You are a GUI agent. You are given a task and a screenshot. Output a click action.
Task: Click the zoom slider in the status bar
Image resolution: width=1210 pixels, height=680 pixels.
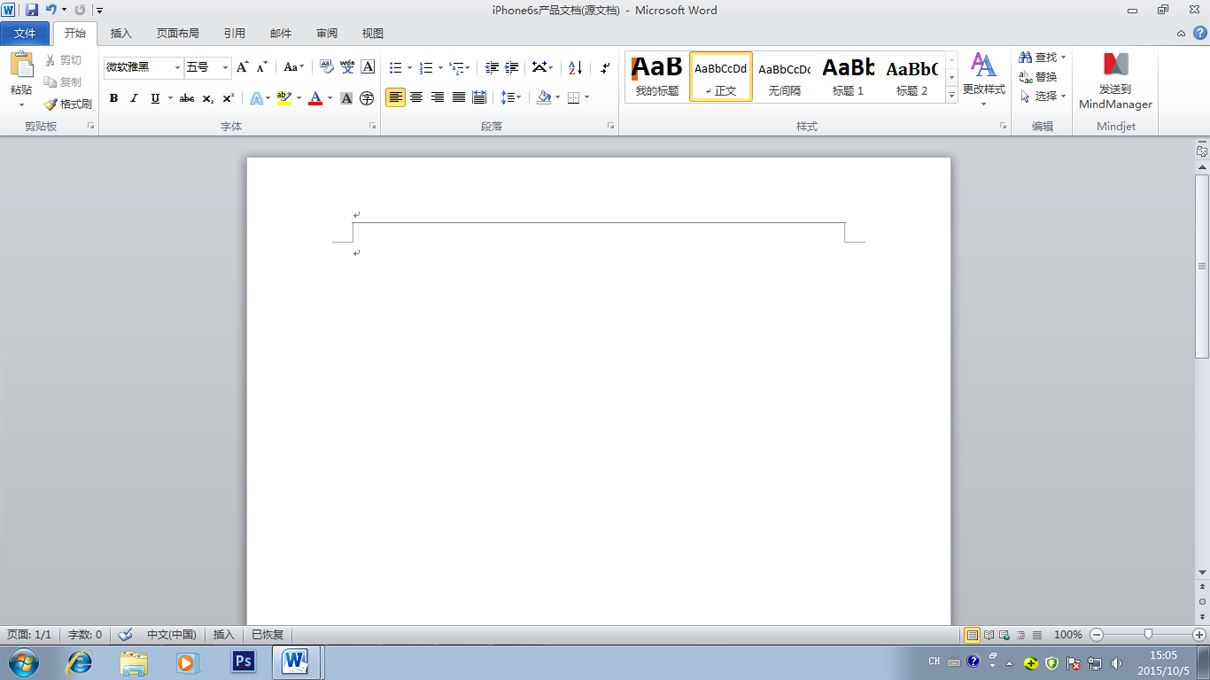(1148, 634)
